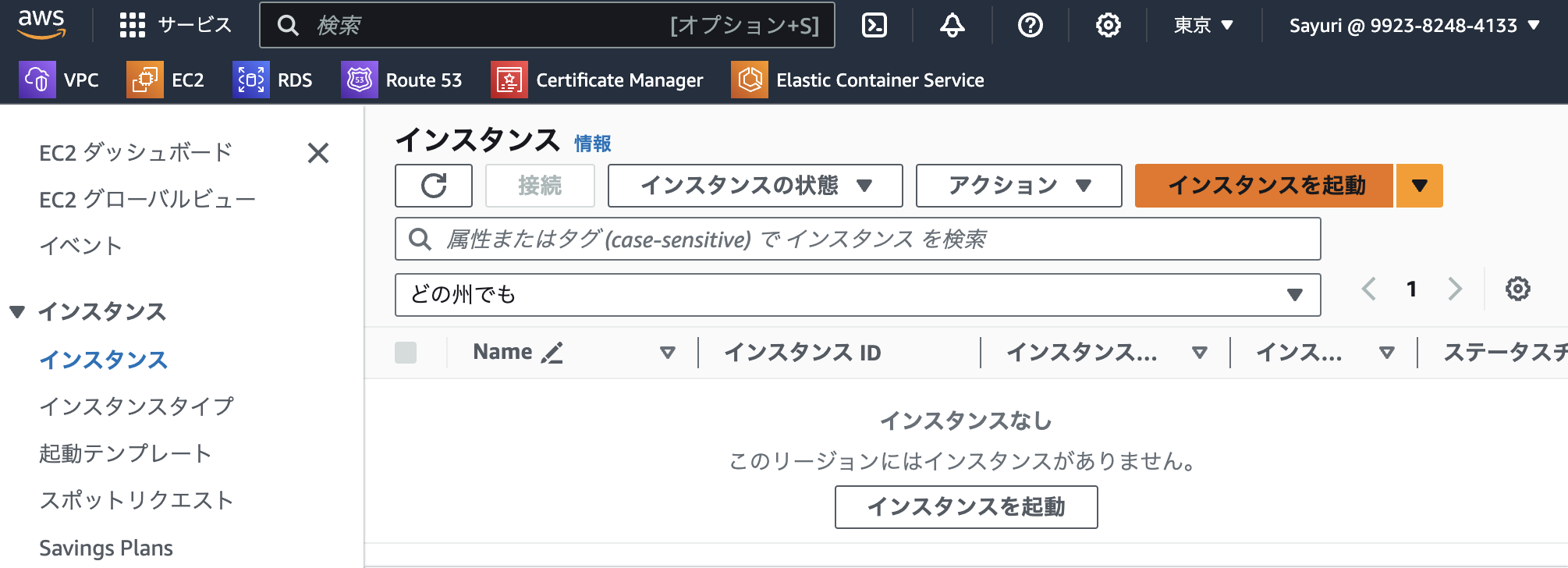The image size is (1568, 568).
Task: Go to previous page of instances
Action: click(x=1369, y=289)
